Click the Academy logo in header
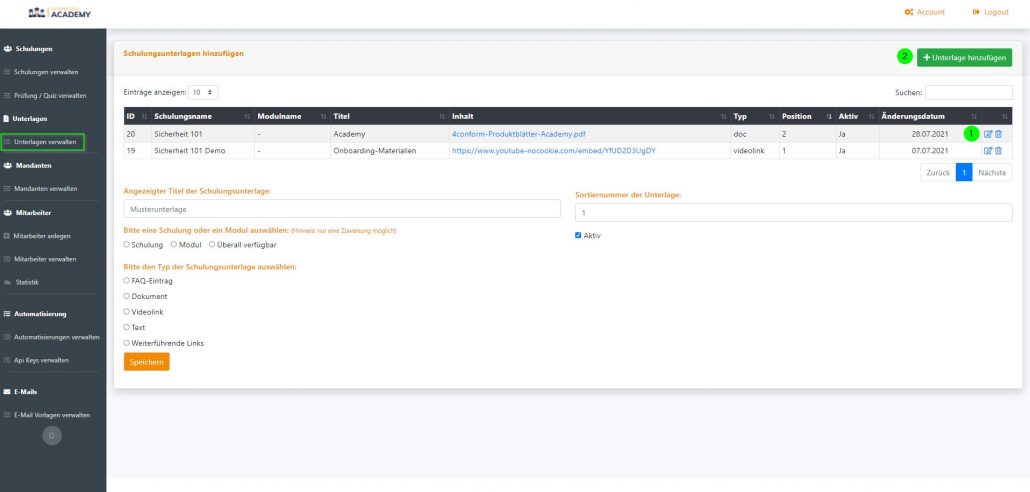This screenshot has height=492, width=1030. (x=60, y=12)
